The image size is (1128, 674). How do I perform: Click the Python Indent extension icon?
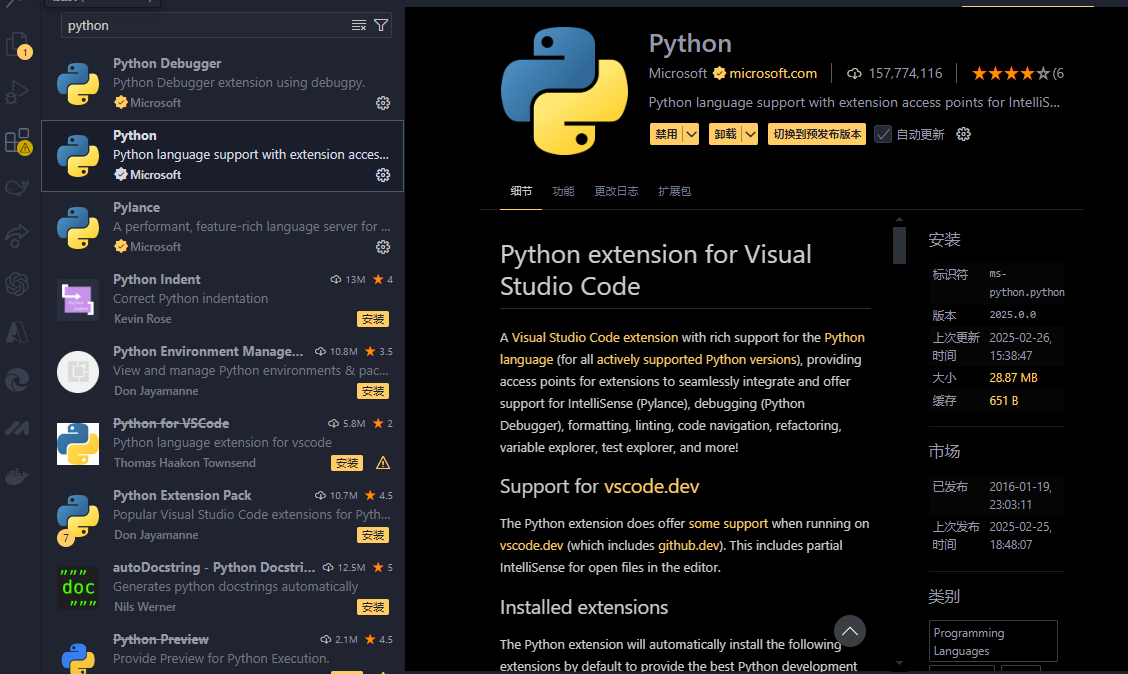point(78,299)
